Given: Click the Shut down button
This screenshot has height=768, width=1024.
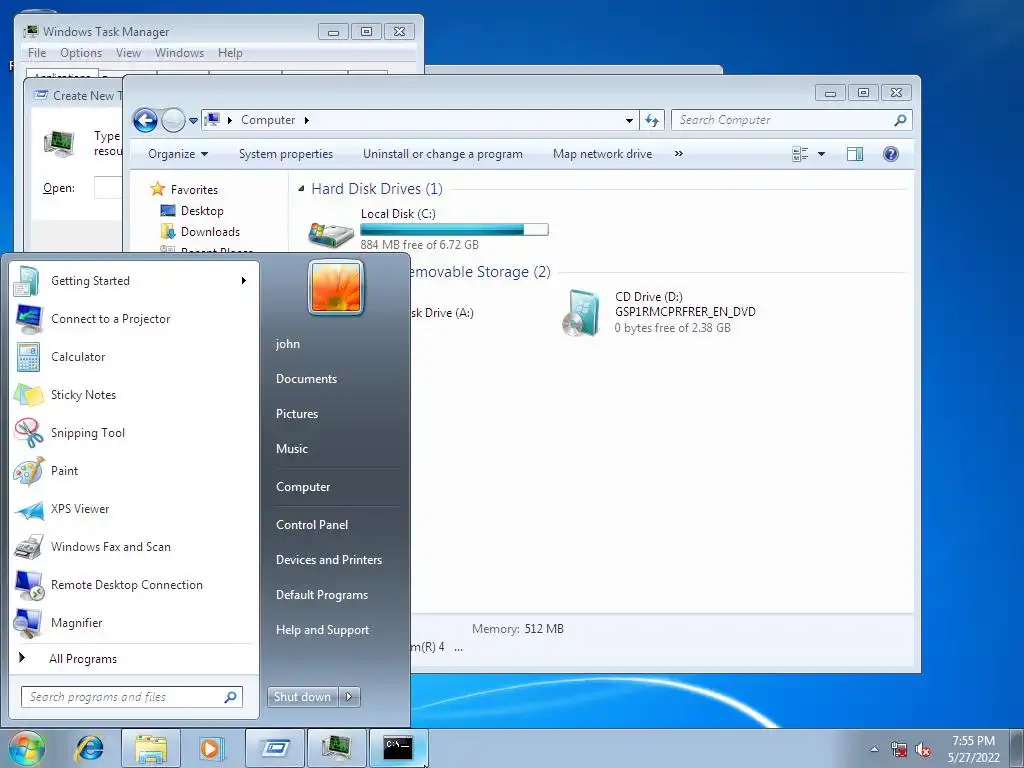Looking at the screenshot, I should pyautogui.click(x=302, y=697).
